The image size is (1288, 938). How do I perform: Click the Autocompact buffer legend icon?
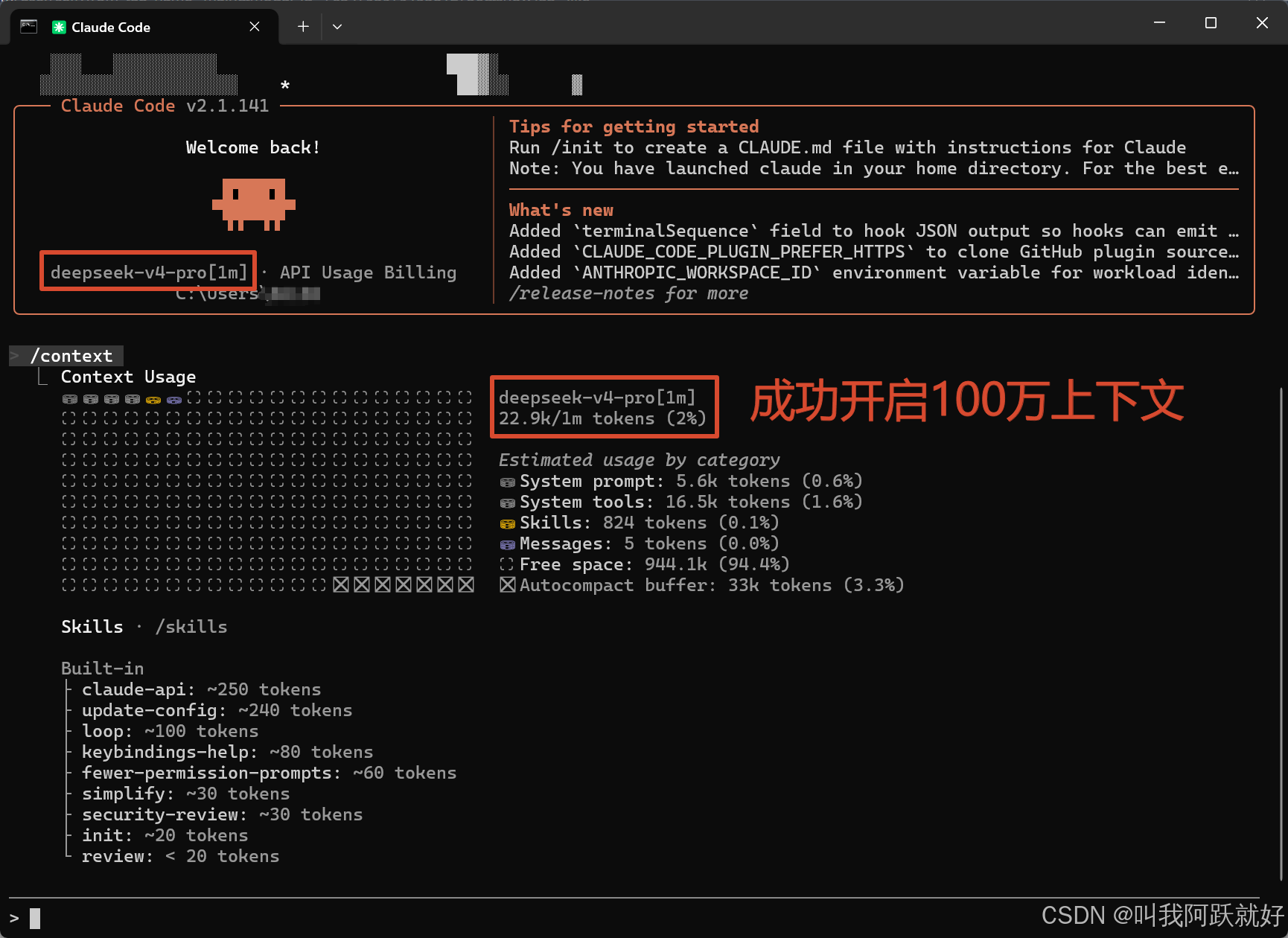tap(508, 585)
